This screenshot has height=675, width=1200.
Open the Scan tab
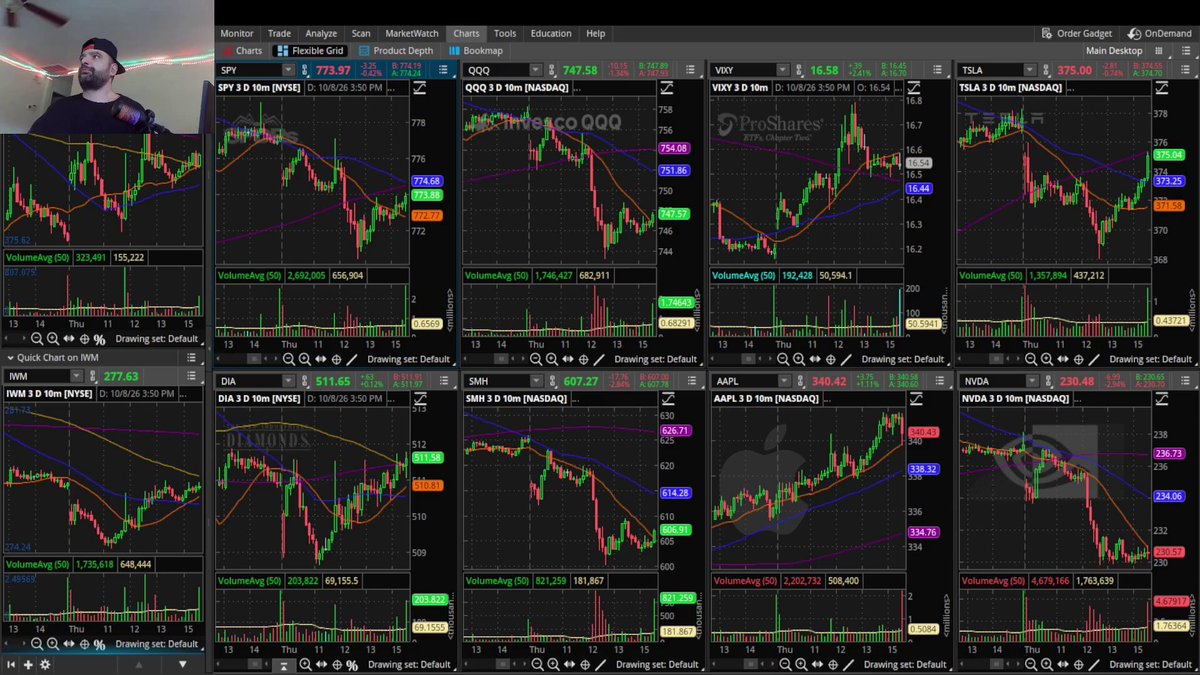click(361, 34)
